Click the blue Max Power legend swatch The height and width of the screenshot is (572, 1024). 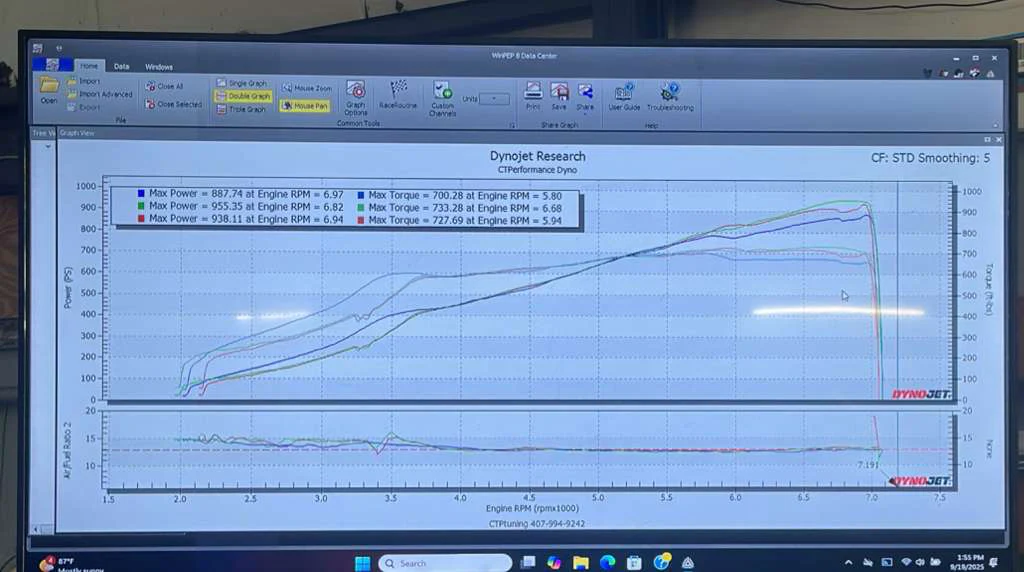[x=140, y=194]
